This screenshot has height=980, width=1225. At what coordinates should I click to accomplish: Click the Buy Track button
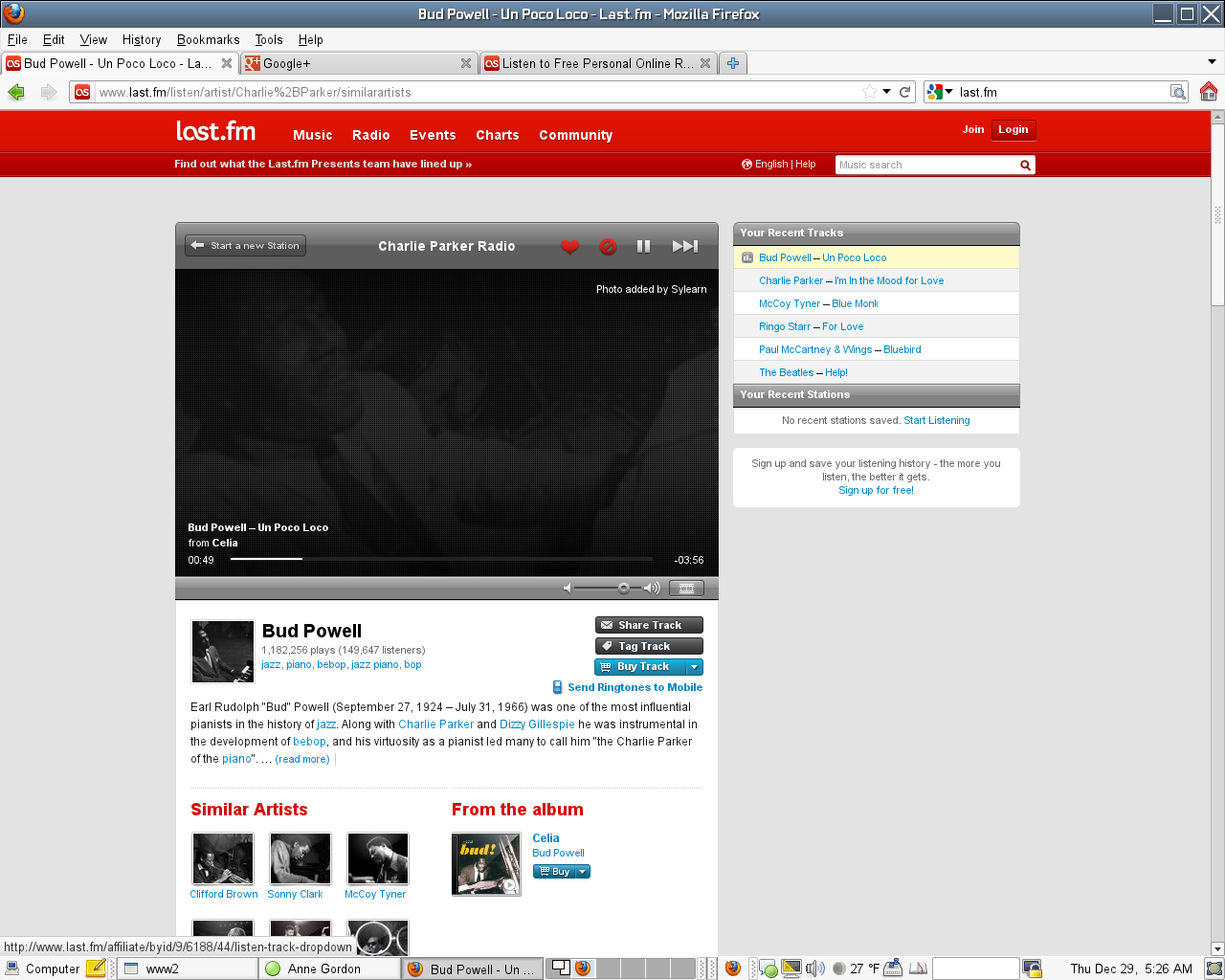(639, 667)
